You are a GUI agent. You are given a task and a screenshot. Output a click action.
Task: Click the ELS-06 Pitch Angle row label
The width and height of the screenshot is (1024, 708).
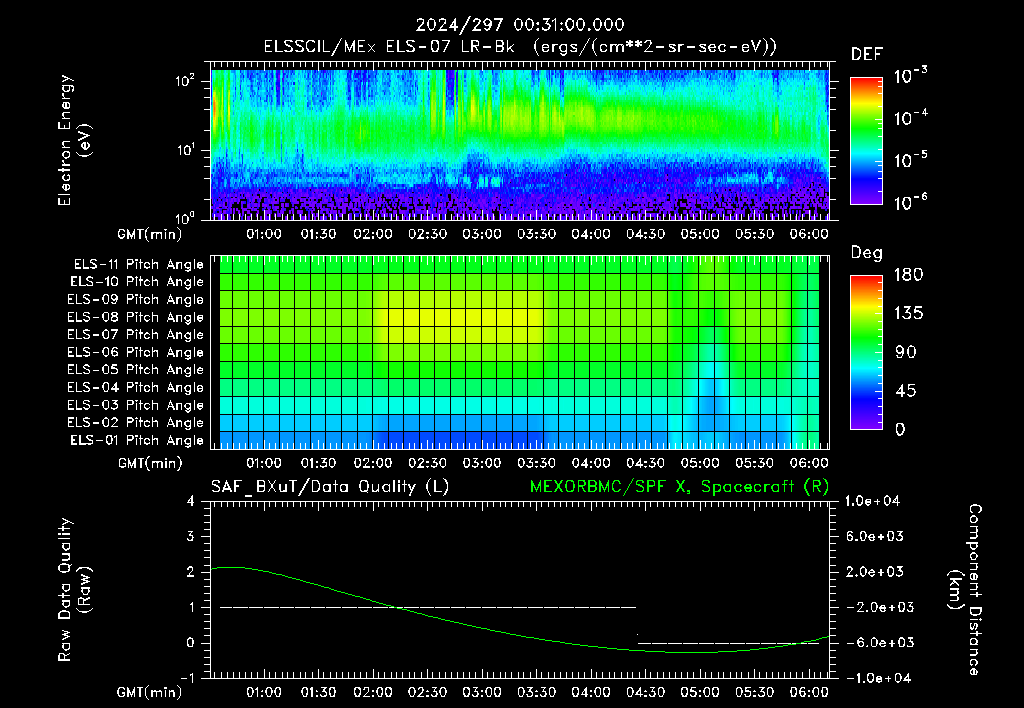click(x=135, y=353)
